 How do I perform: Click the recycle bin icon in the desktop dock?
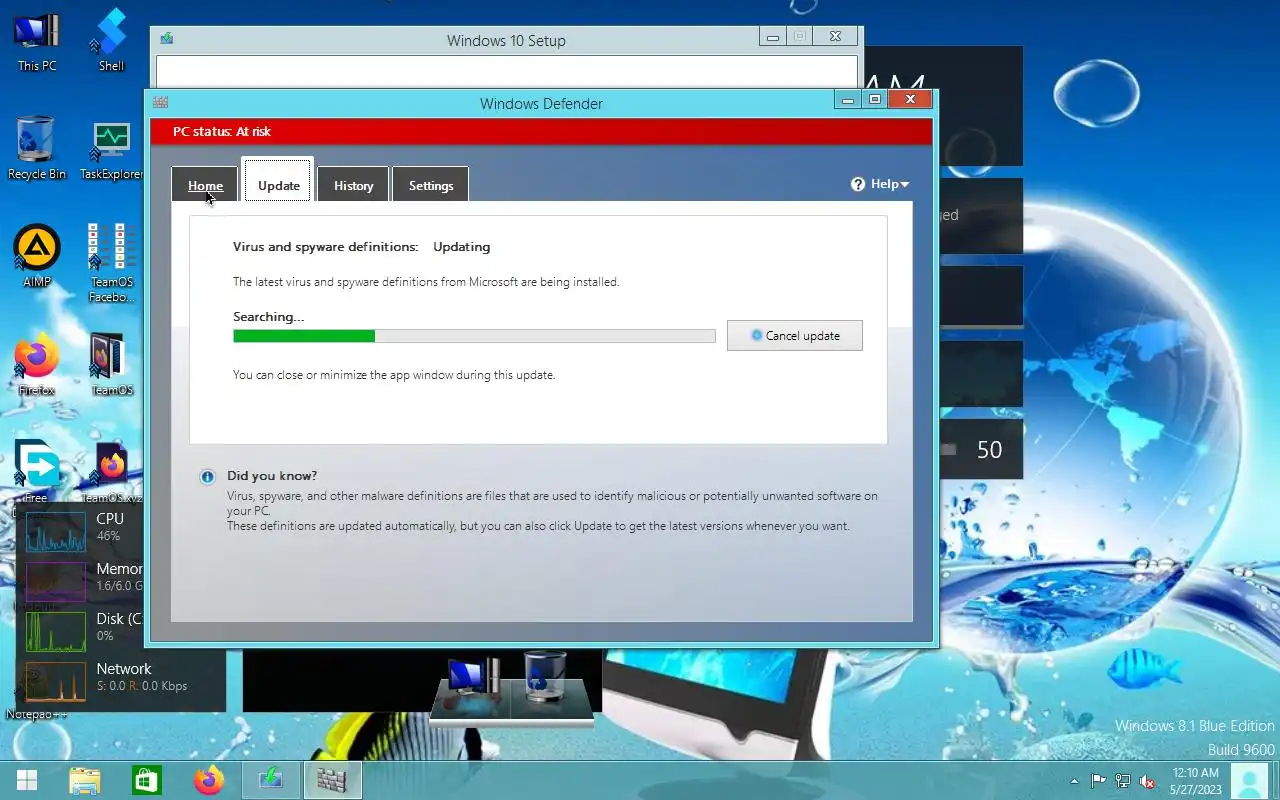545,675
